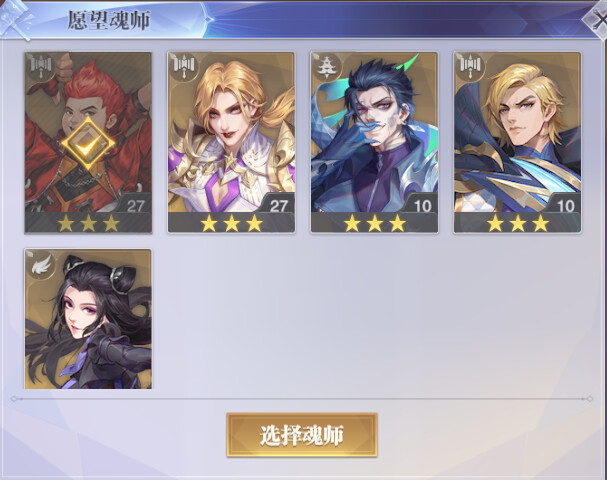Select the long blonde-haired woman card
Viewport: 607px width, 480px height.
point(231,143)
